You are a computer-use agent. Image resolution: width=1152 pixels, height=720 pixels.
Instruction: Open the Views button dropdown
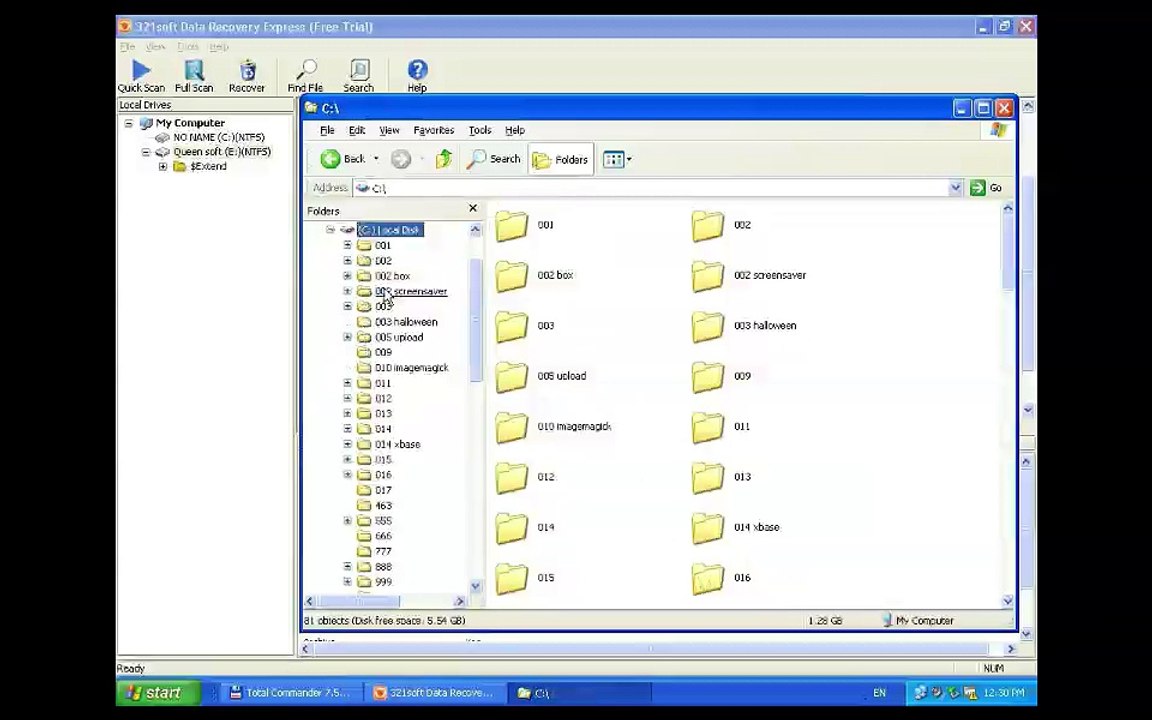coord(616,159)
